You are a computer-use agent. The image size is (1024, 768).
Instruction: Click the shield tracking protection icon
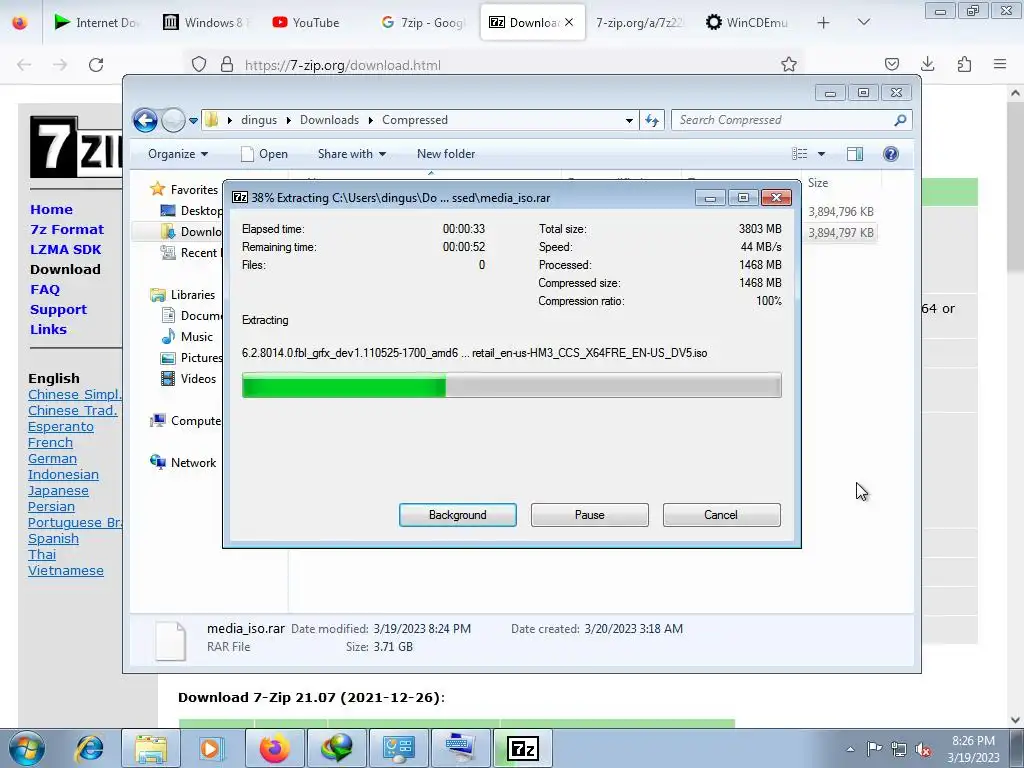(199, 65)
